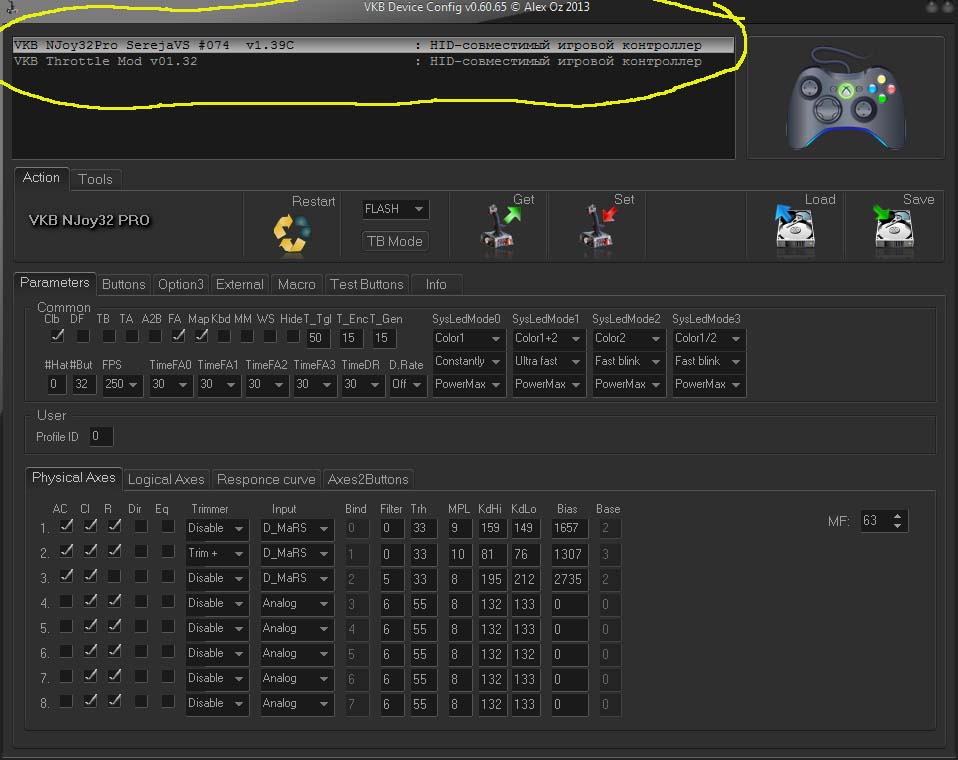This screenshot has height=760, width=958.
Task: Click the Load hard drive icon
Action: coord(795,226)
